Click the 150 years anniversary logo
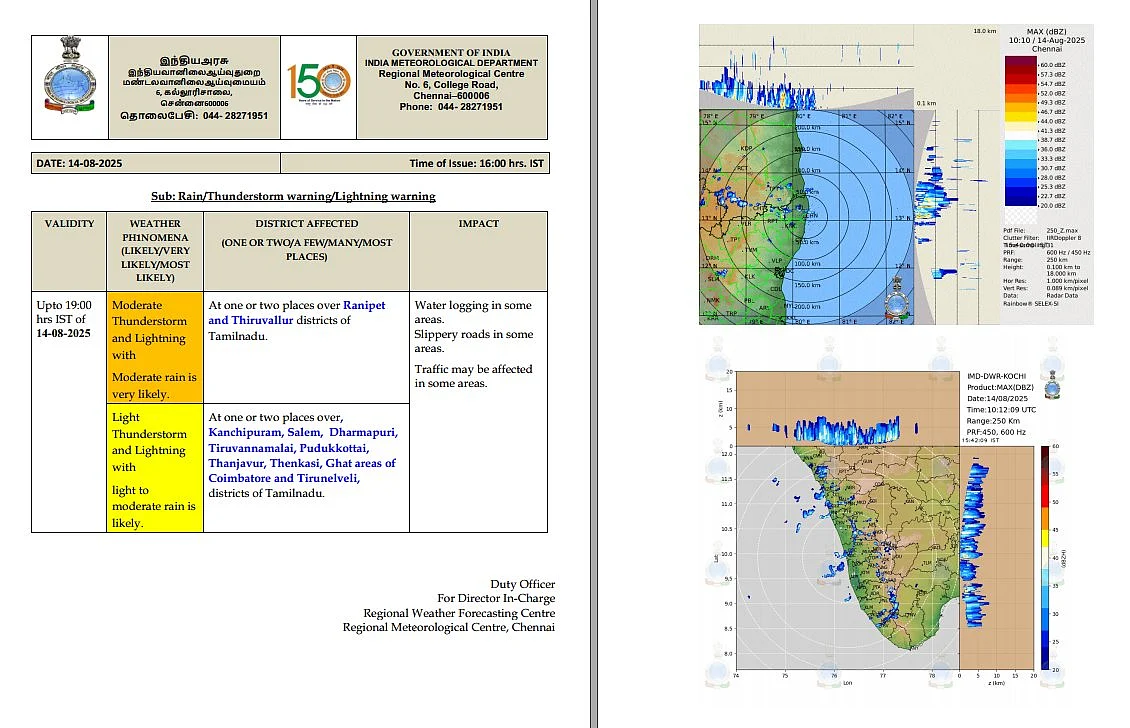 [x=318, y=84]
